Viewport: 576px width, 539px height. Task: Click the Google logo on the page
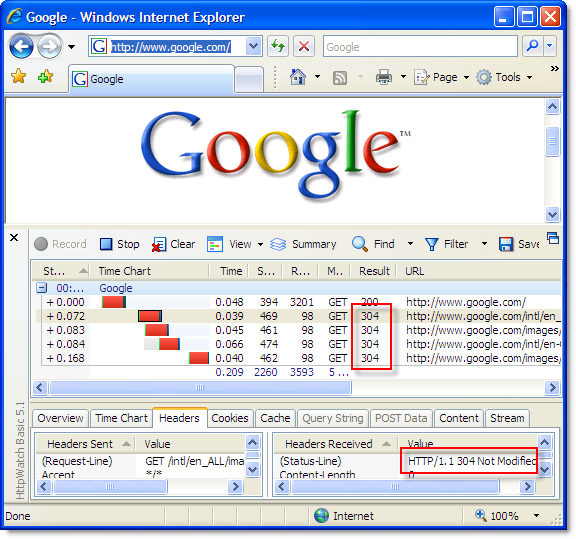tap(276, 155)
